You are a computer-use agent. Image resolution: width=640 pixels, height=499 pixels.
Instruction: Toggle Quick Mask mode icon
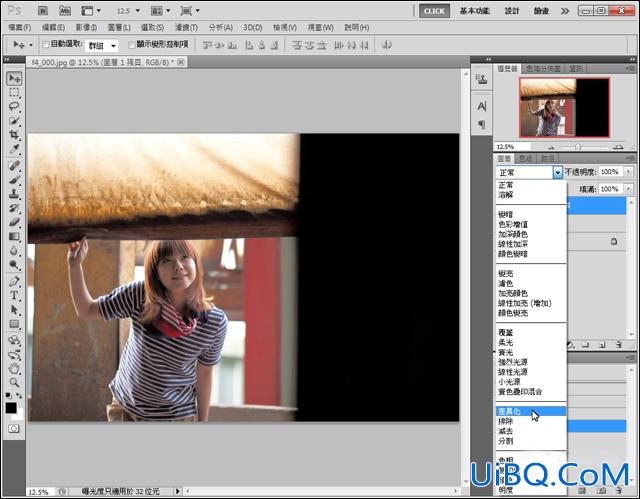click(x=14, y=429)
